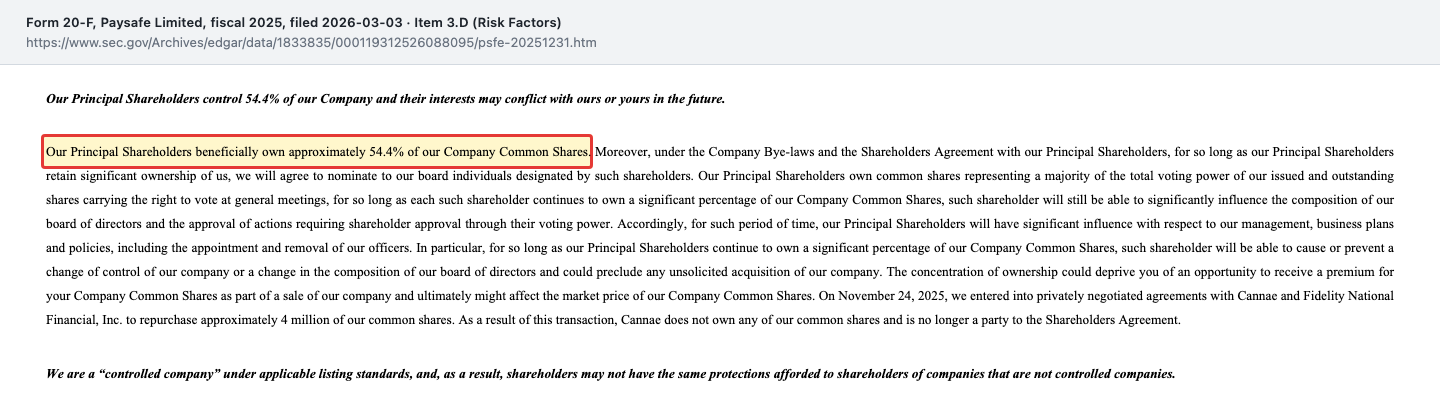Viewport: 1440px width, 409px height.
Task: Click the bold heading about Principal Shareholders control
Action: 385,99
